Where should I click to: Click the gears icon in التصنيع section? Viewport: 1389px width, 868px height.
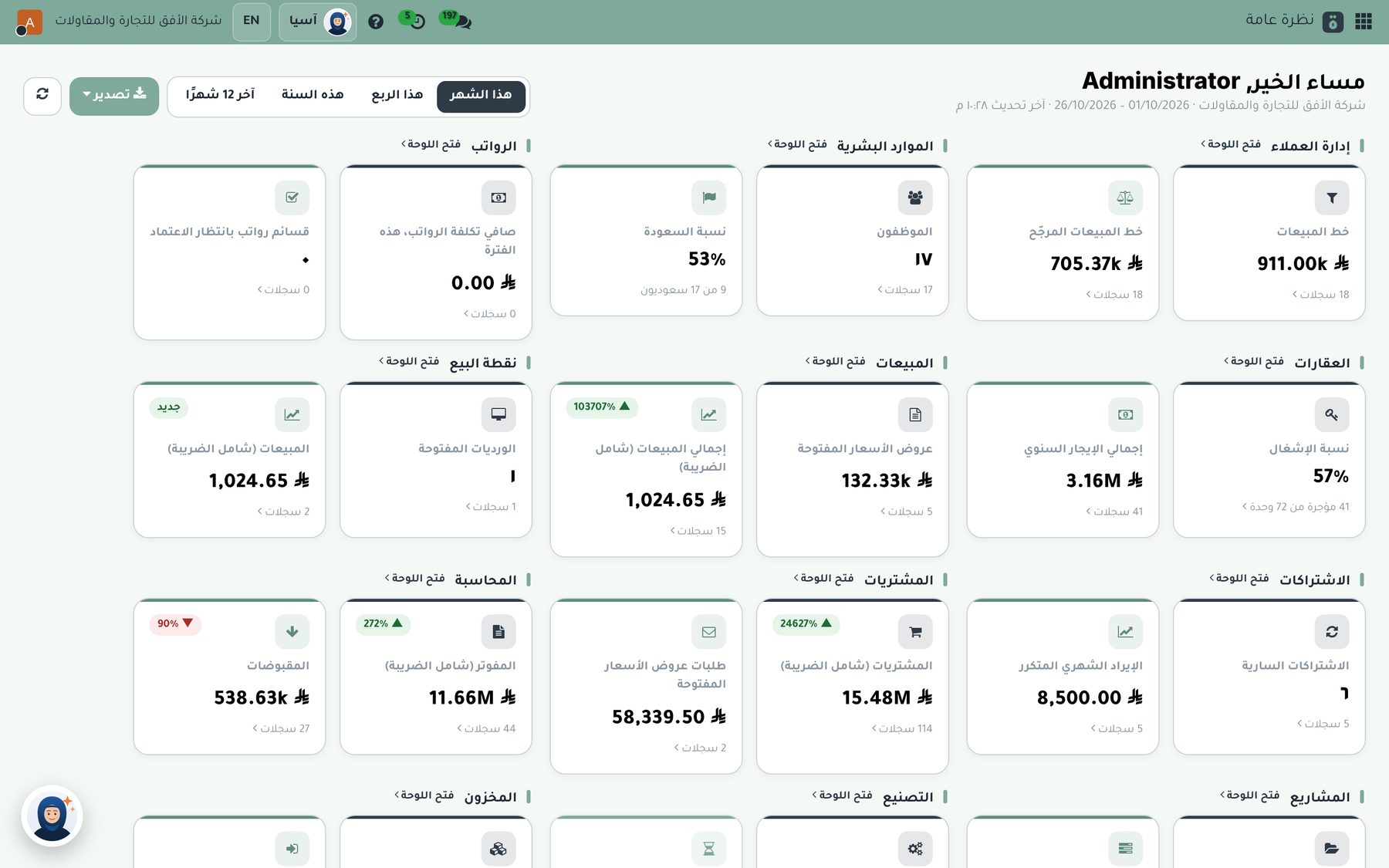[x=915, y=848]
